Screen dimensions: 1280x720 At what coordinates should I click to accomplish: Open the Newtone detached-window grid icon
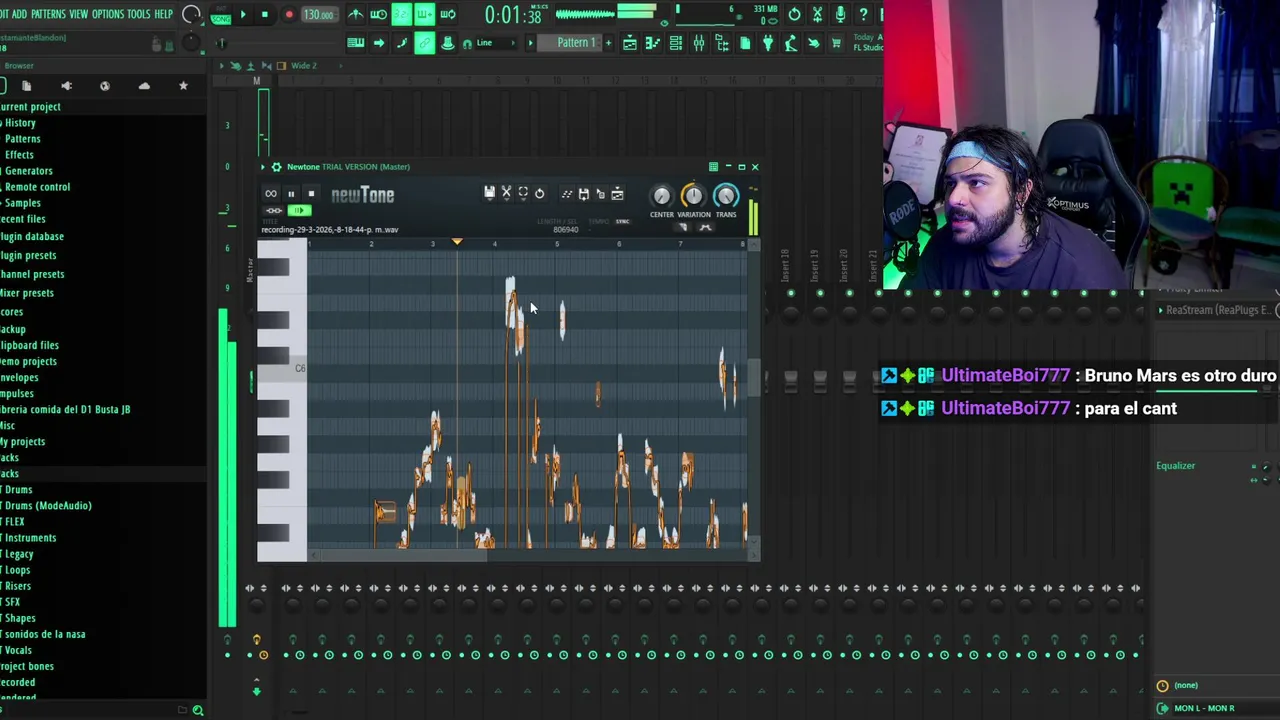click(x=713, y=167)
